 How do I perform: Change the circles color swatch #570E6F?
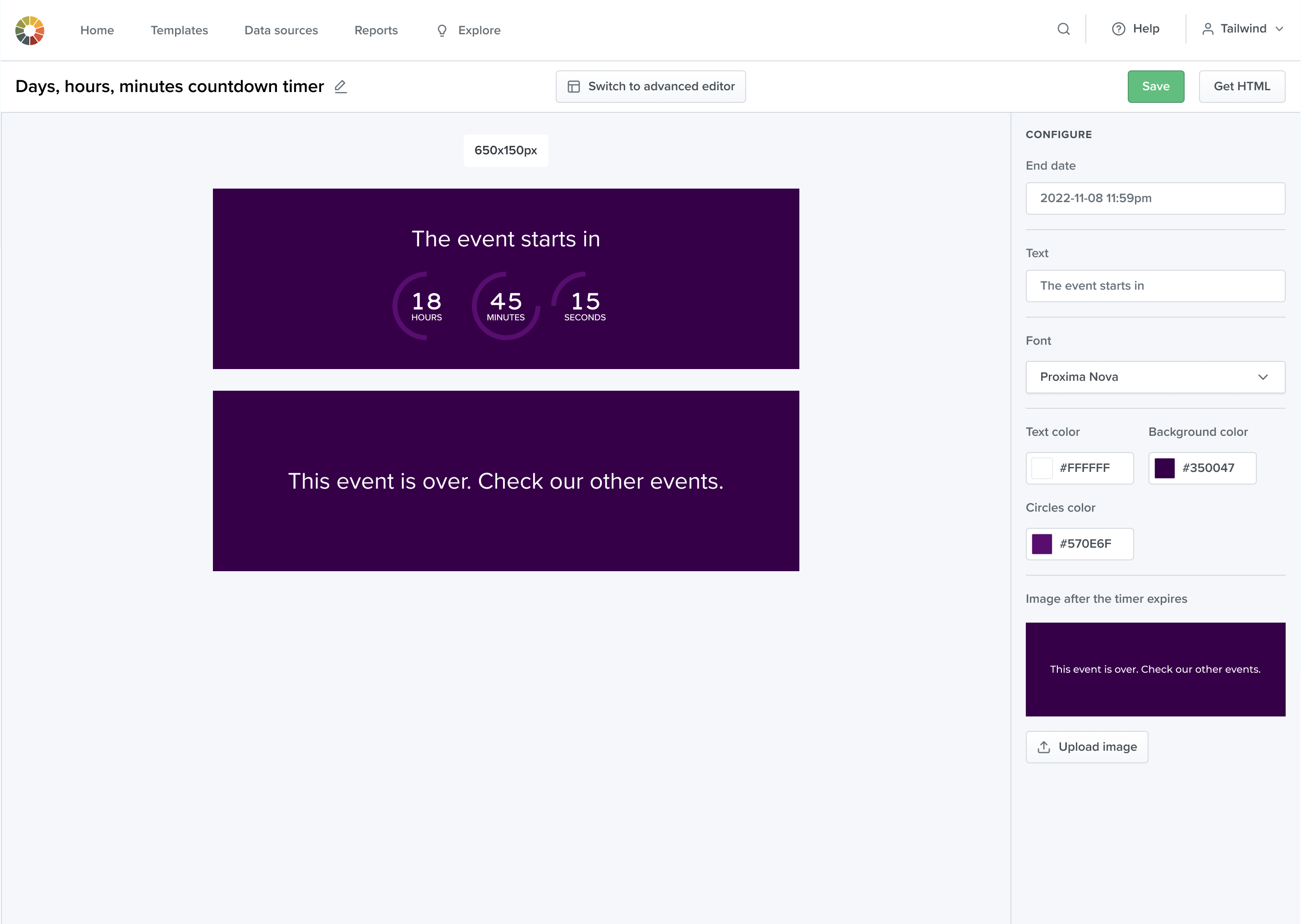click(x=1042, y=543)
